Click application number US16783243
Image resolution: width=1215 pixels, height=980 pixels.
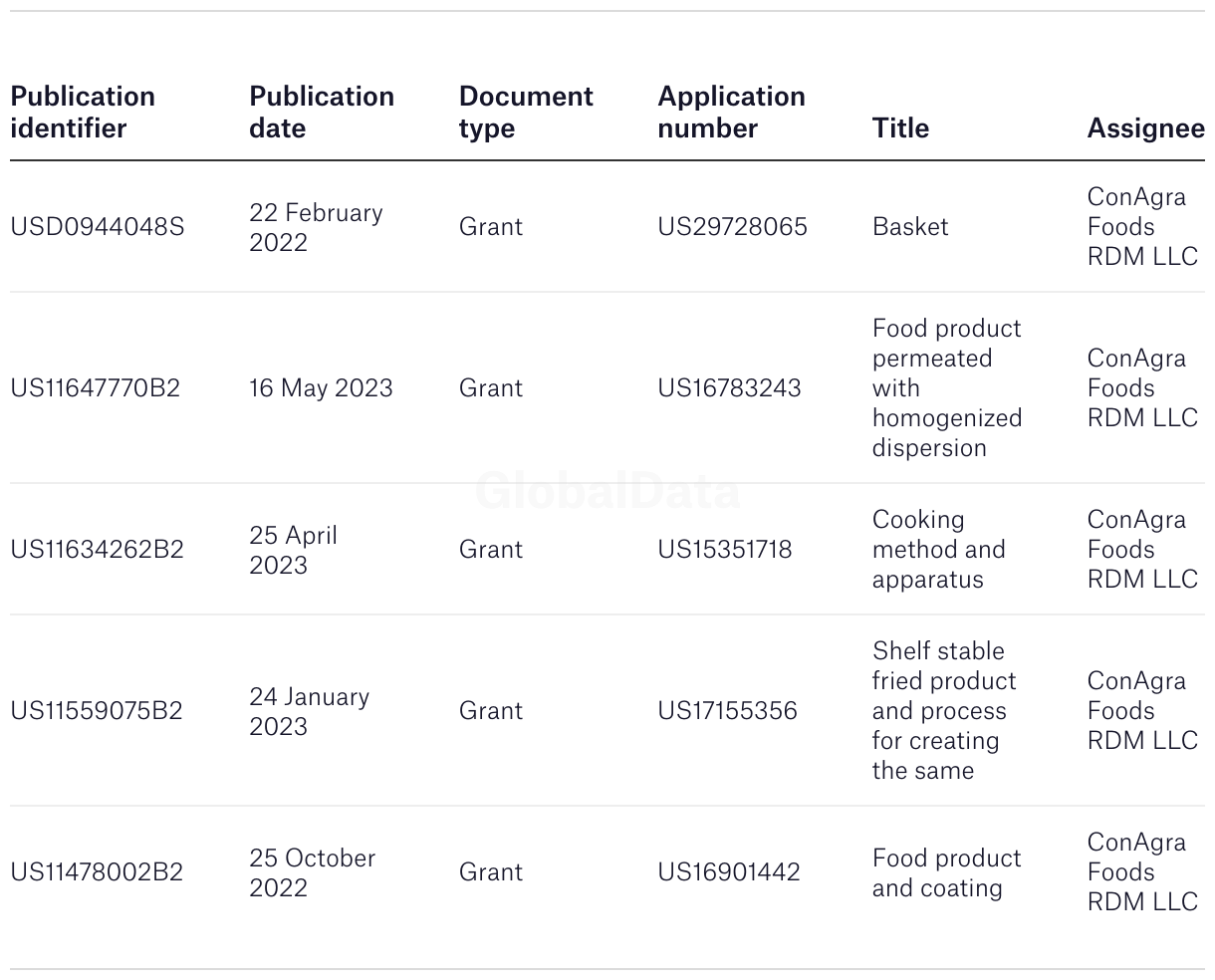pyautogui.click(x=729, y=388)
